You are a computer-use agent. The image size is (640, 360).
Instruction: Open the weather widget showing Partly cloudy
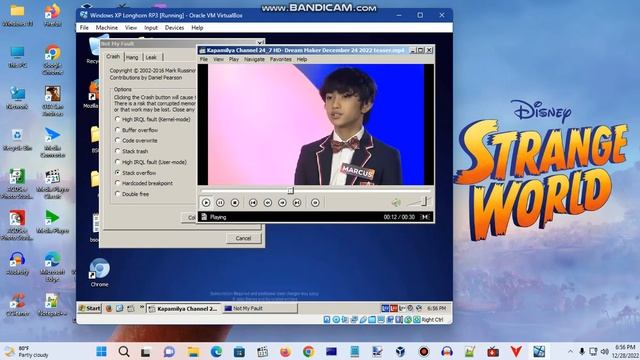[26, 351]
